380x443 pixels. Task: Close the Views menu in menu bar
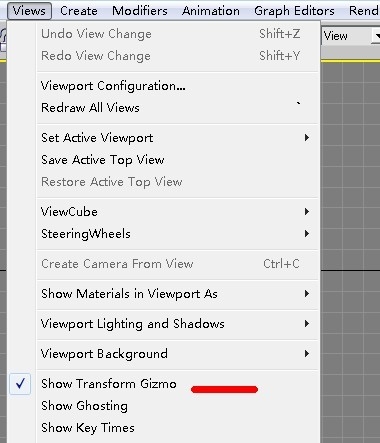coord(29,11)
